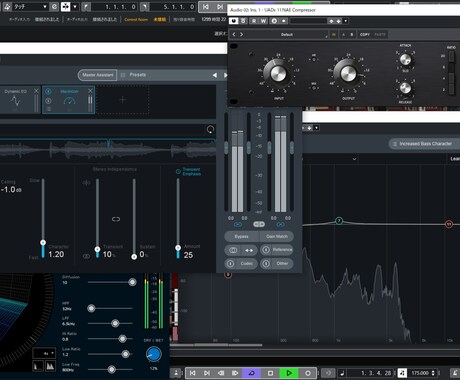Click the Play button in bottom transport
Screen dimensions: 460x380
(289, 373)
